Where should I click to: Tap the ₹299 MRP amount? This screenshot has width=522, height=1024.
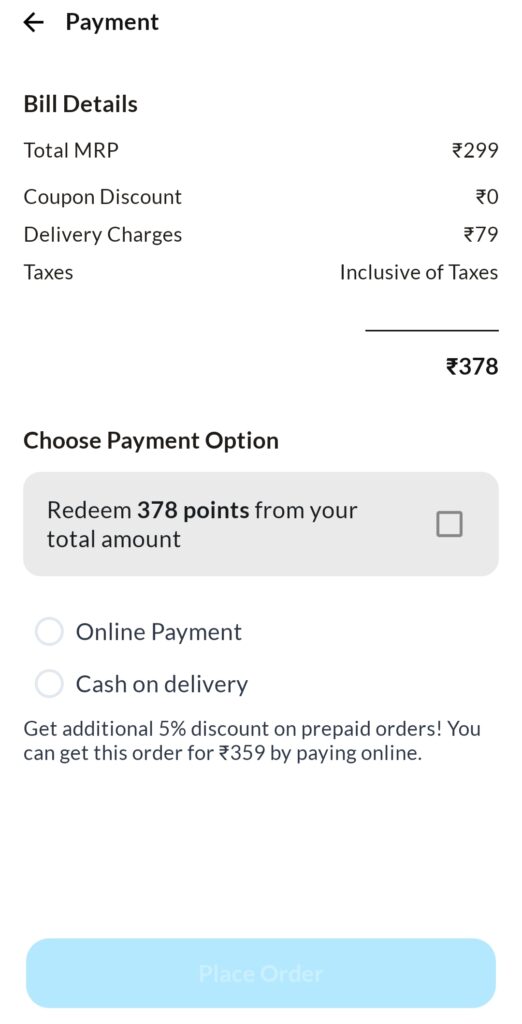pos(475,151)
